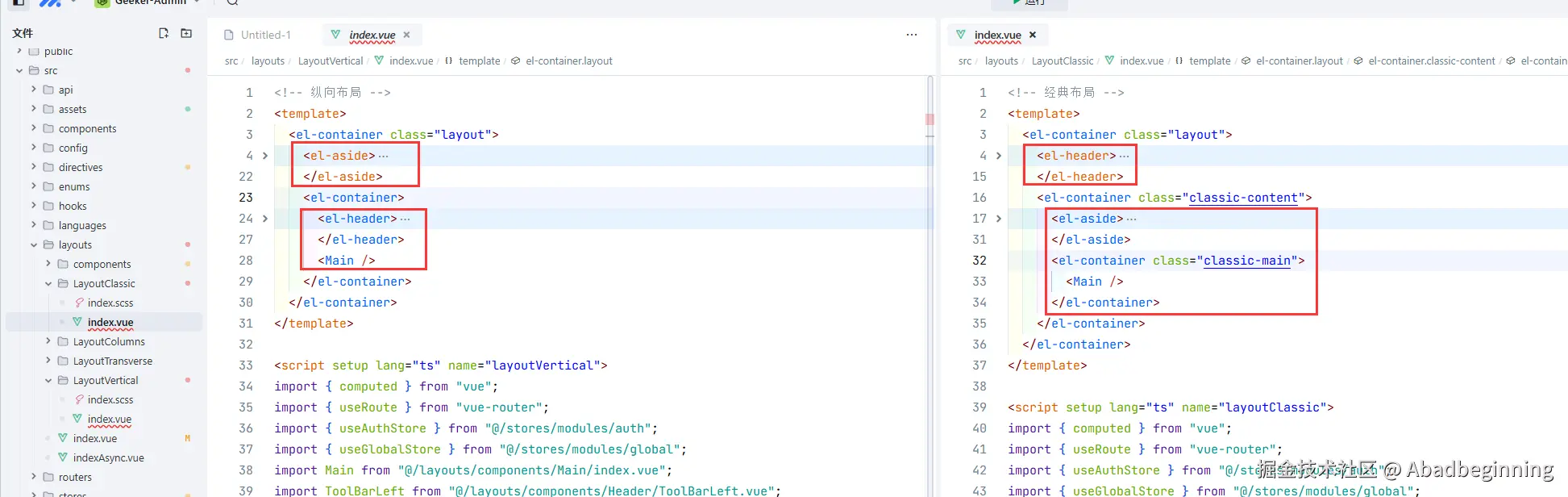Click the template symbol icon in left breadcrumb
1568x497 pixels.
click(x=449, y=61)
